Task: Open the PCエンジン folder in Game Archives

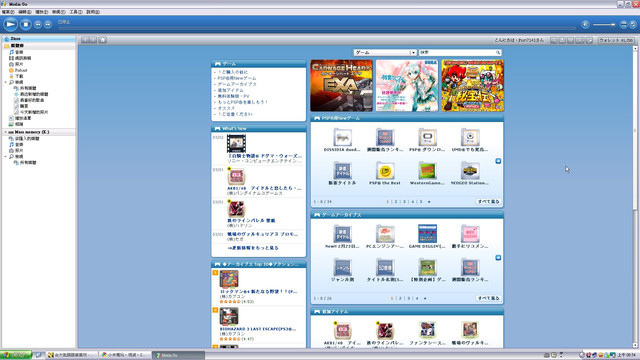Action: 384,234
